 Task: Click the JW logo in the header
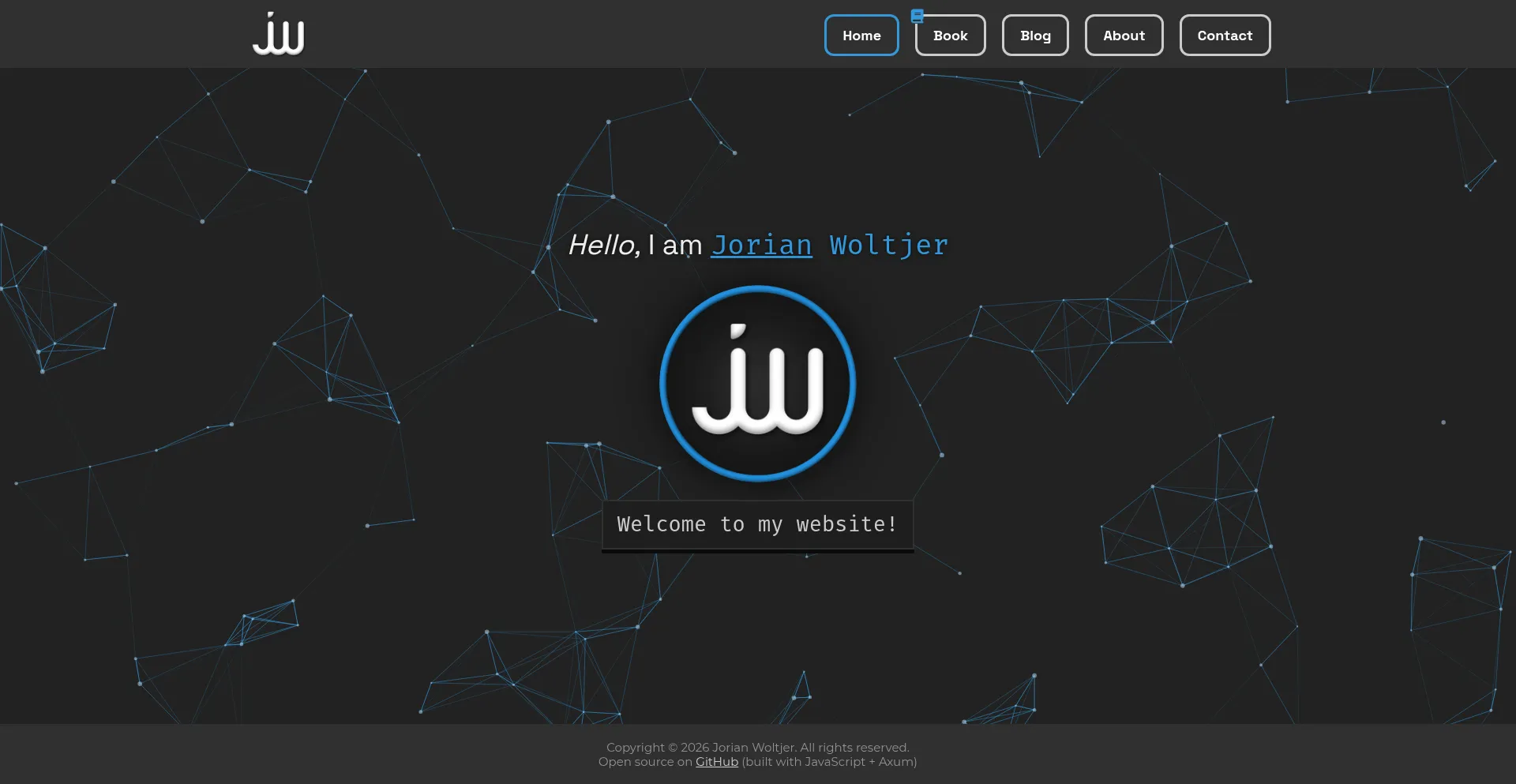(x=278, y=34)
